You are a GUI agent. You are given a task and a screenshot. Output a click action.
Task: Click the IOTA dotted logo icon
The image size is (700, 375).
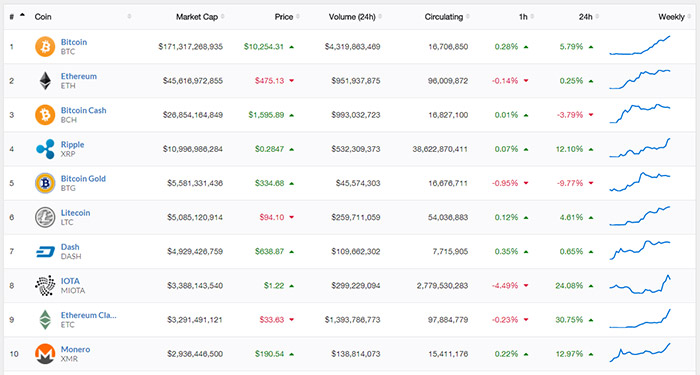45,286
